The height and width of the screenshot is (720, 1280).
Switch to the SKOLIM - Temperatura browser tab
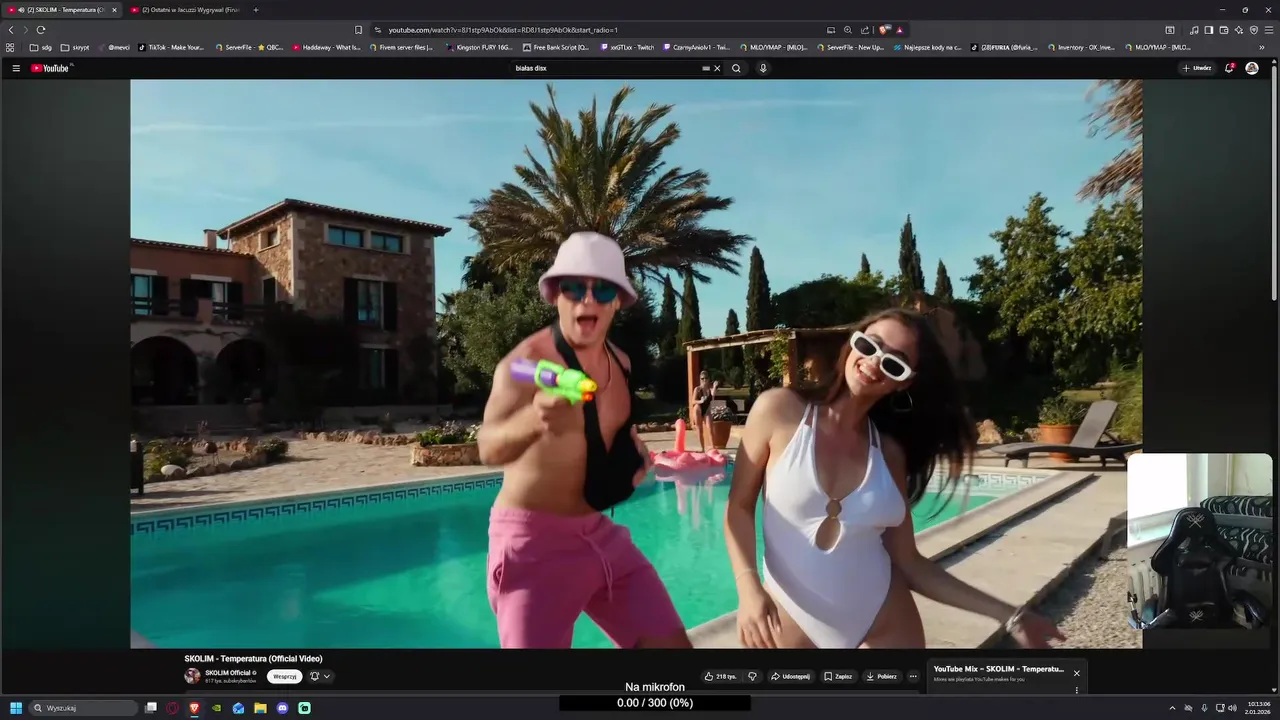click(x=63, y=10)
